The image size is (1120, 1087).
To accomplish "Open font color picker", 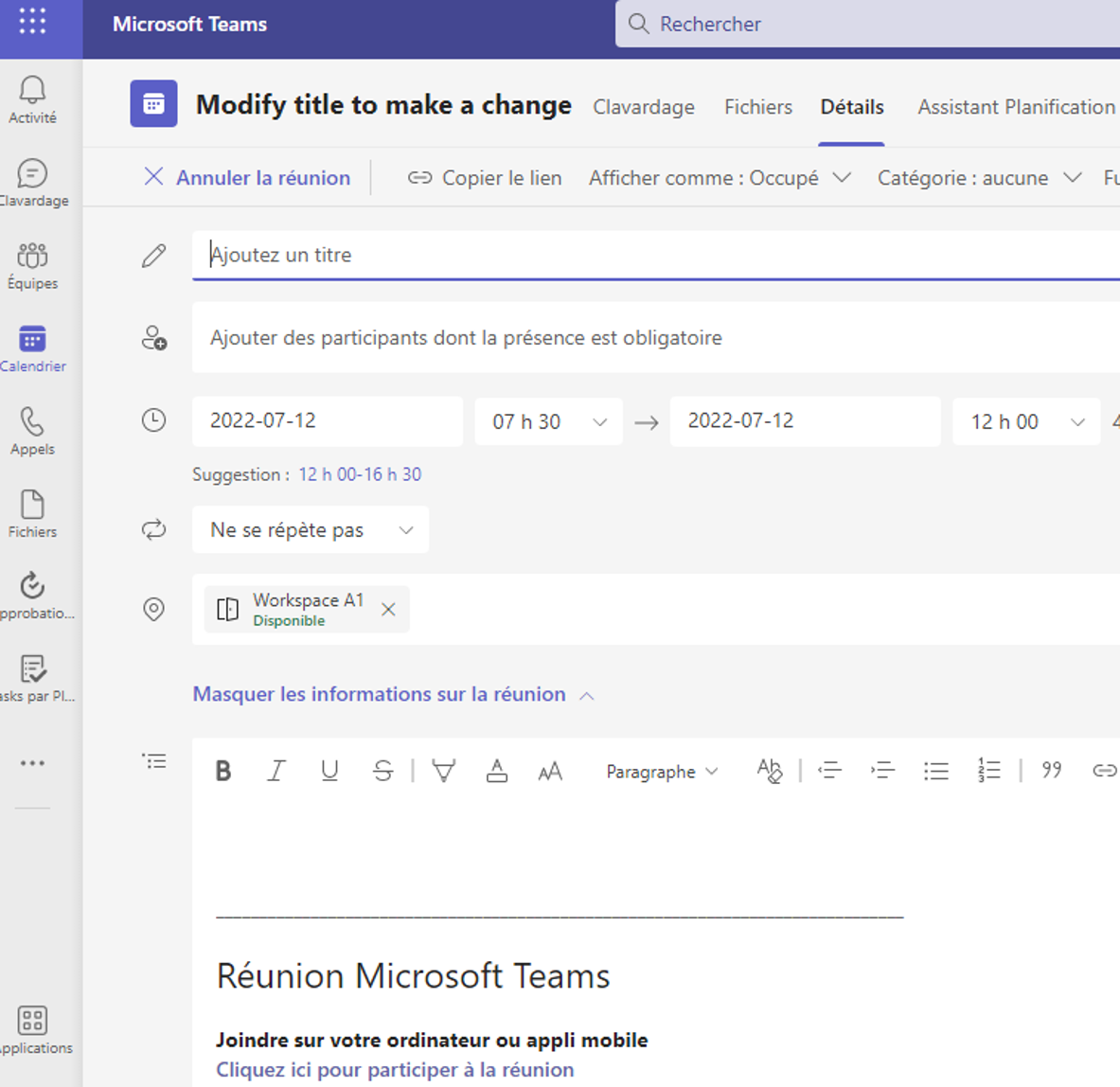I will click(496, 771).
